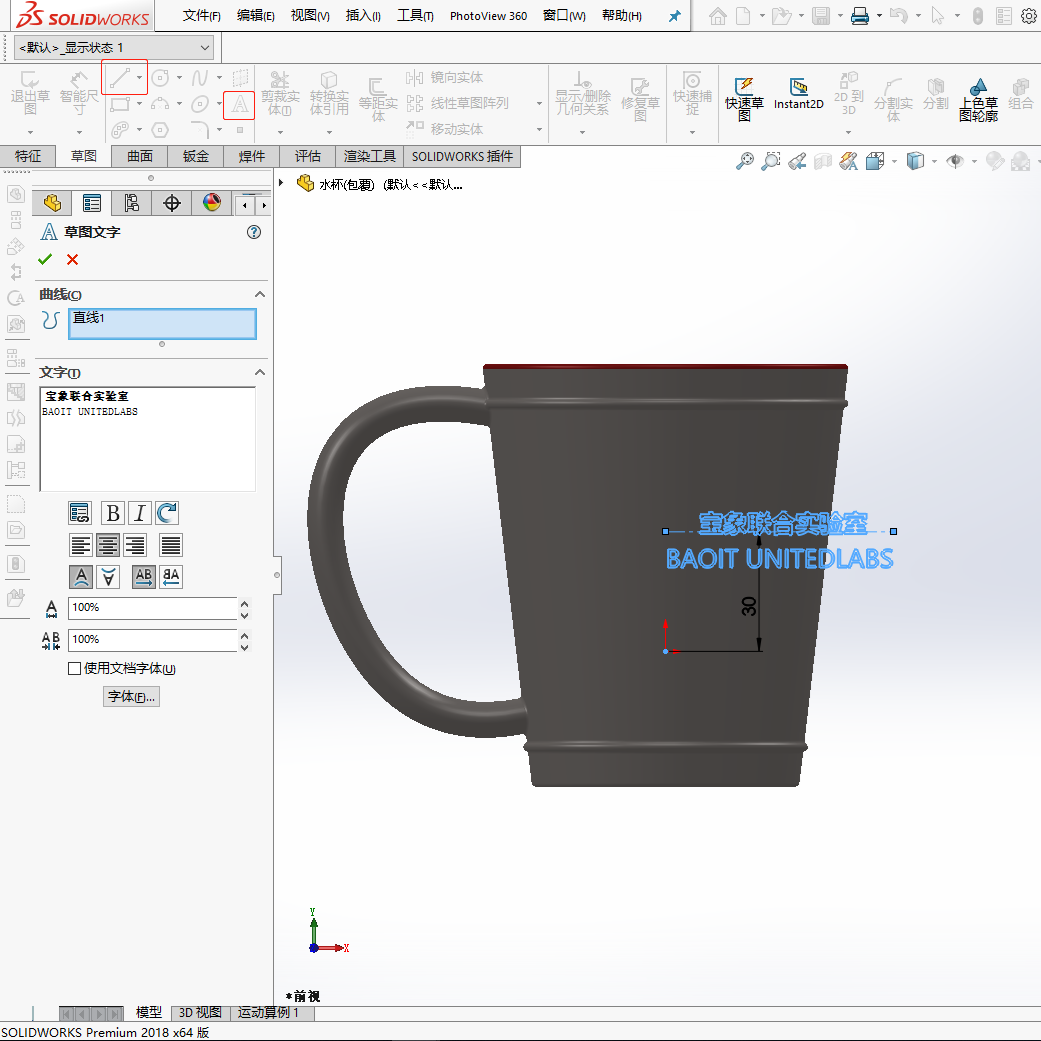Confirm sketch text with green checkmark
1041x1041 pixels.
click(x=45, y=260)
